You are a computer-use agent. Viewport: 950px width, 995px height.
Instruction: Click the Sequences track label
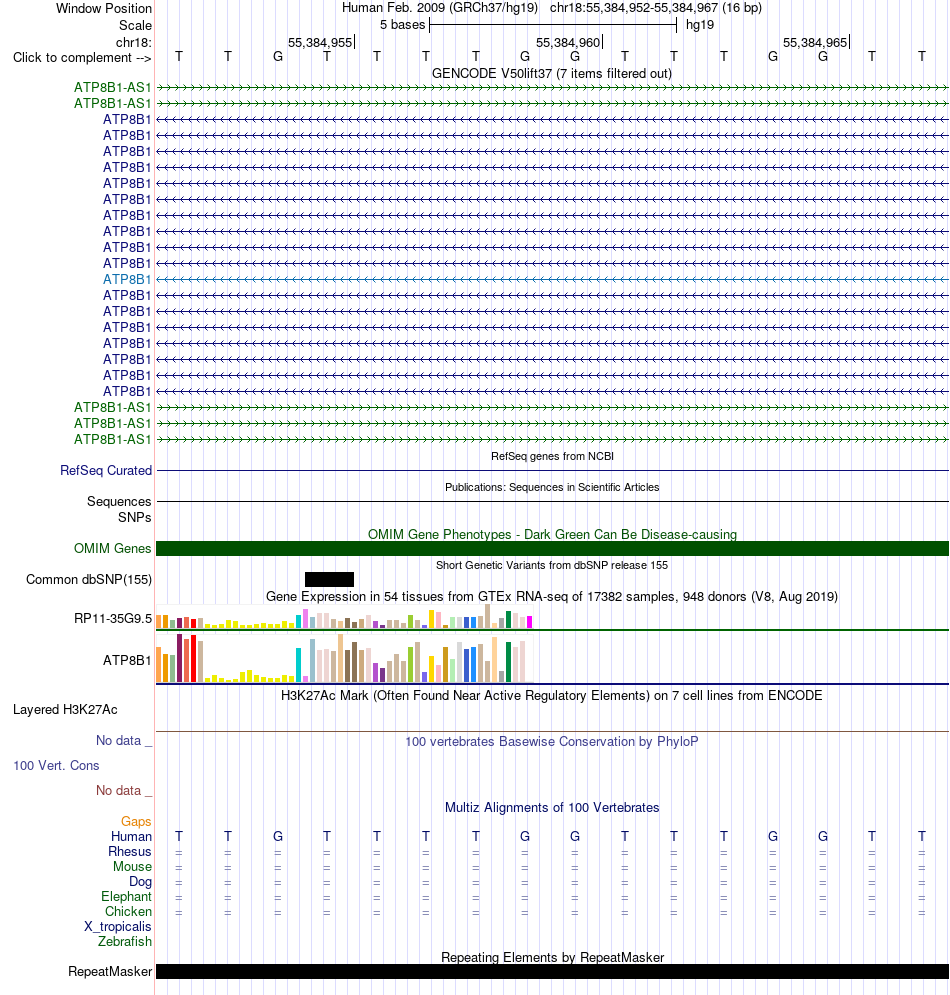[119, 501]
